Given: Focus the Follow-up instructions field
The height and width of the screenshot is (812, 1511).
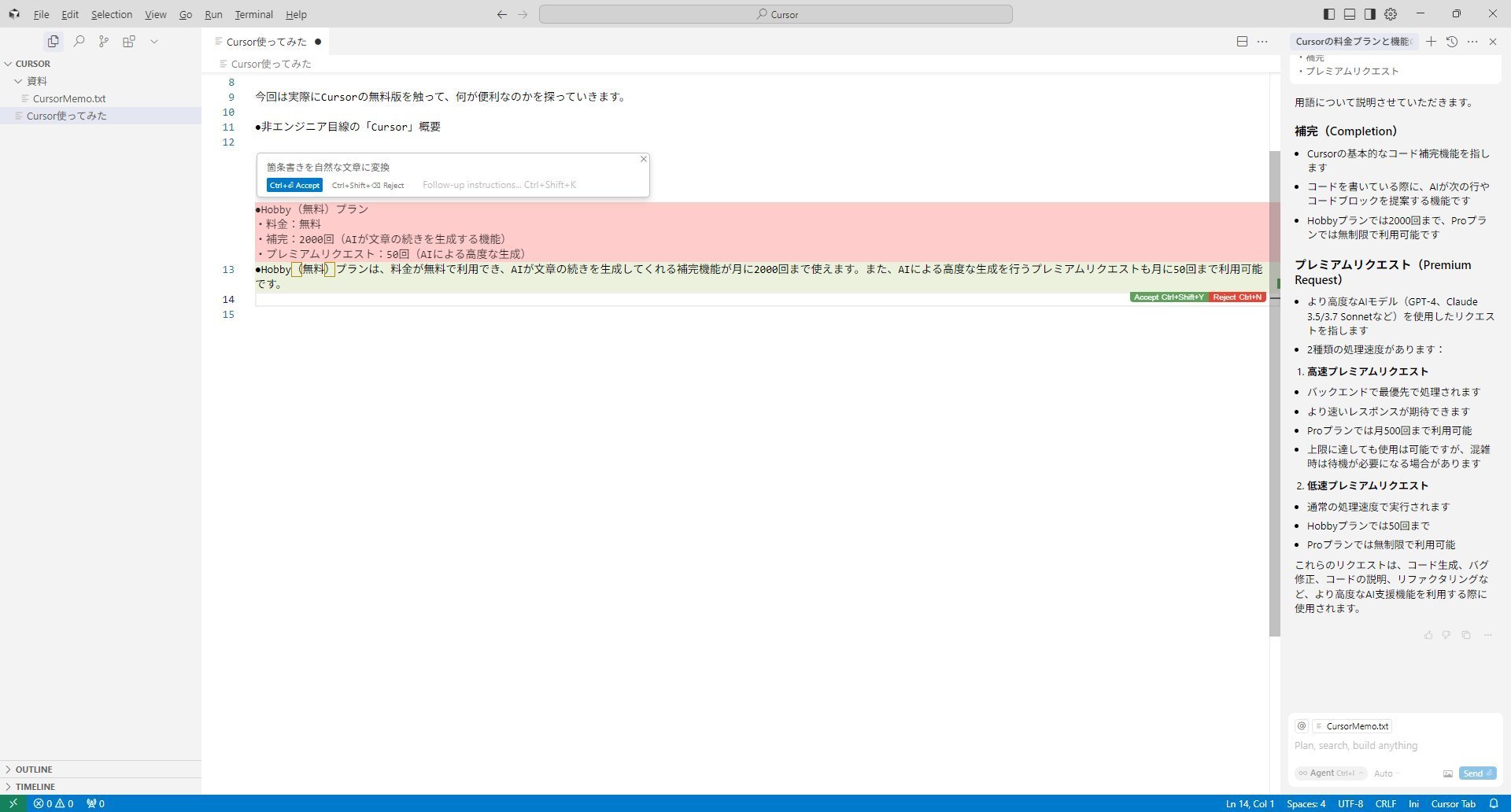Looking at the screenshot, I should point(500,185).
